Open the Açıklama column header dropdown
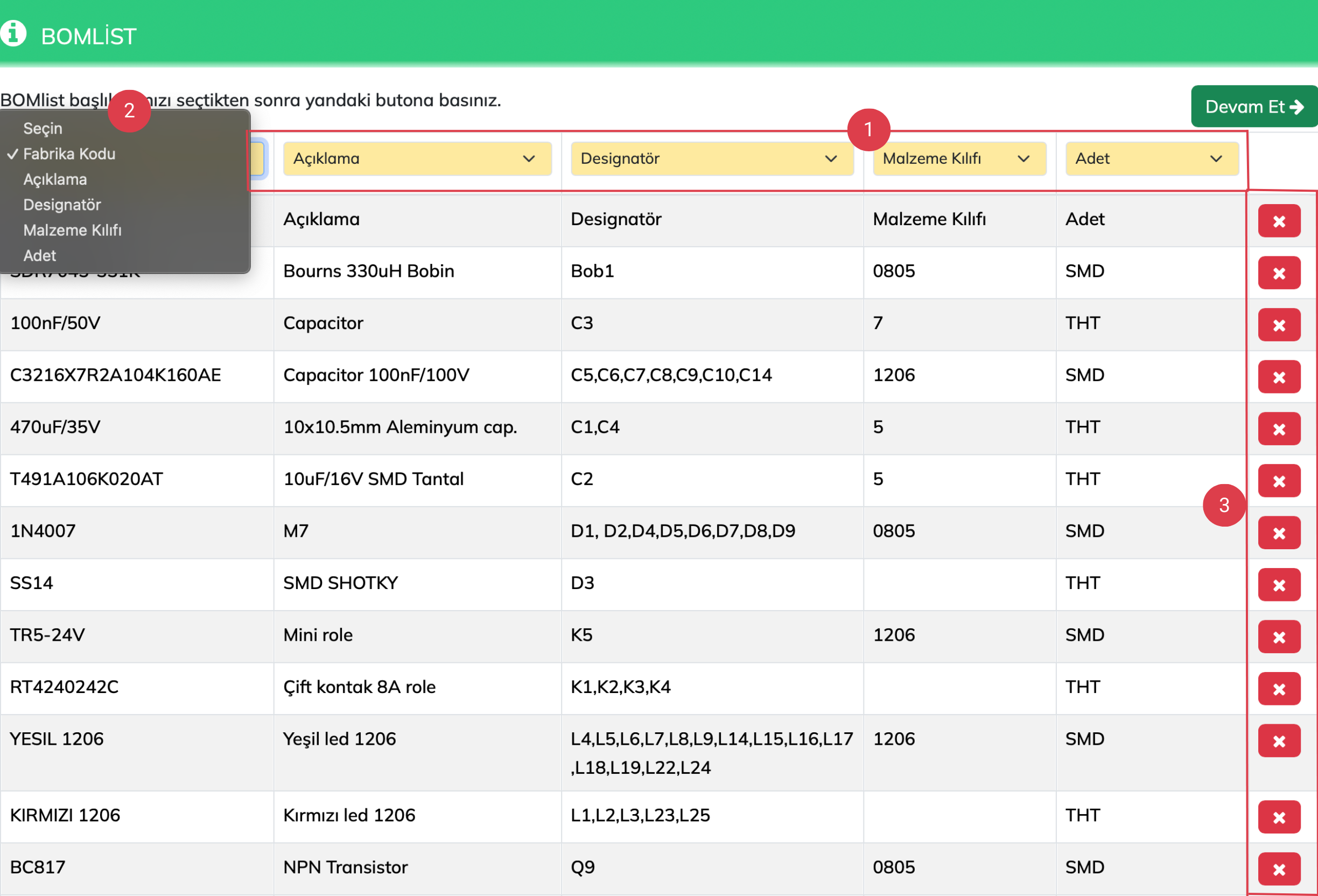Screen dimensions: 1318x896 tap(417, 159)
